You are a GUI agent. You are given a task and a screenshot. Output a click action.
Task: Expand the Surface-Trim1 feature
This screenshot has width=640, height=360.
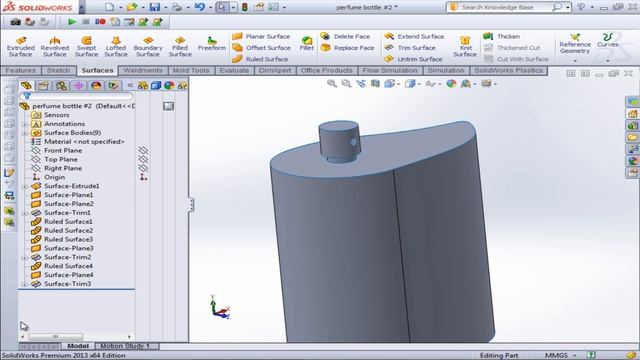click(24, 213)
